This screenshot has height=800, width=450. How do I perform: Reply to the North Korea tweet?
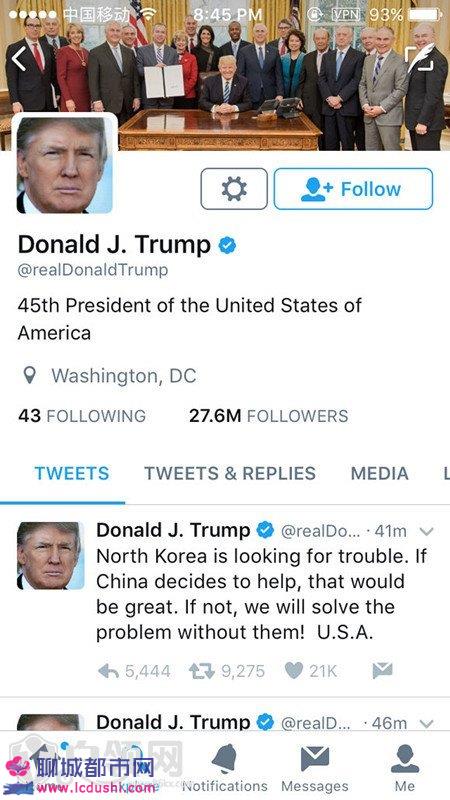(108, 670)
